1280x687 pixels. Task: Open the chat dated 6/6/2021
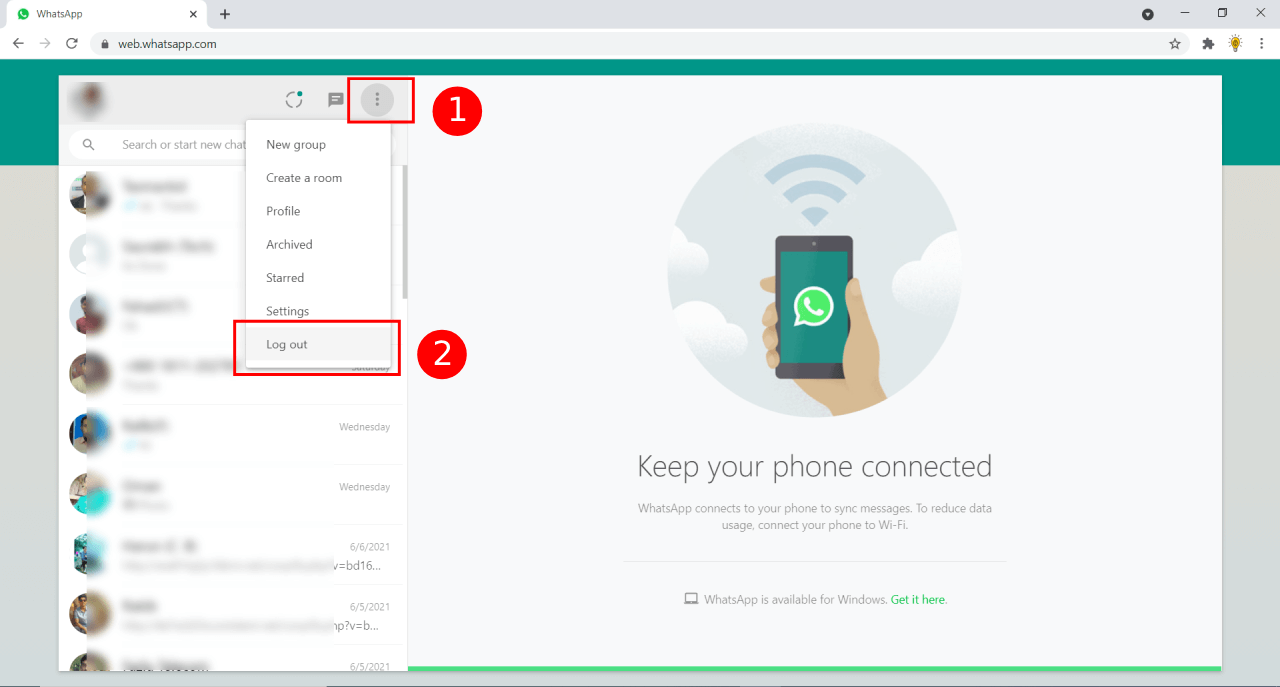coord(233,555)
